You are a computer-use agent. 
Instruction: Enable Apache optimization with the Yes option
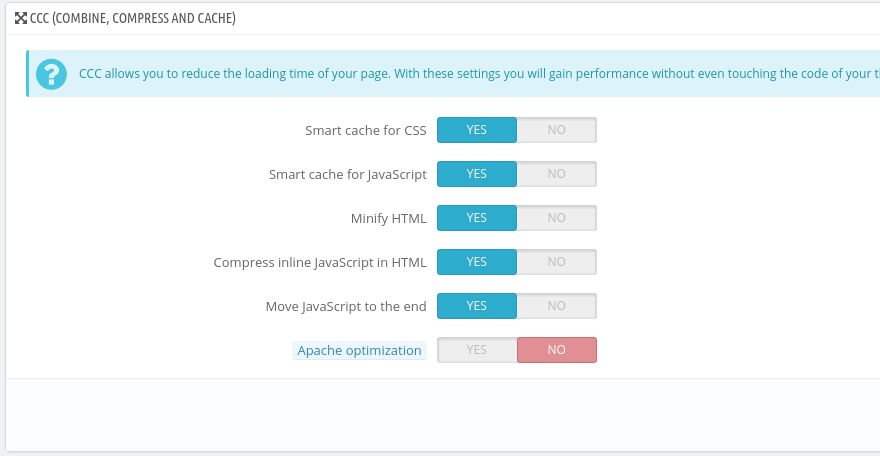pos(477,350)
